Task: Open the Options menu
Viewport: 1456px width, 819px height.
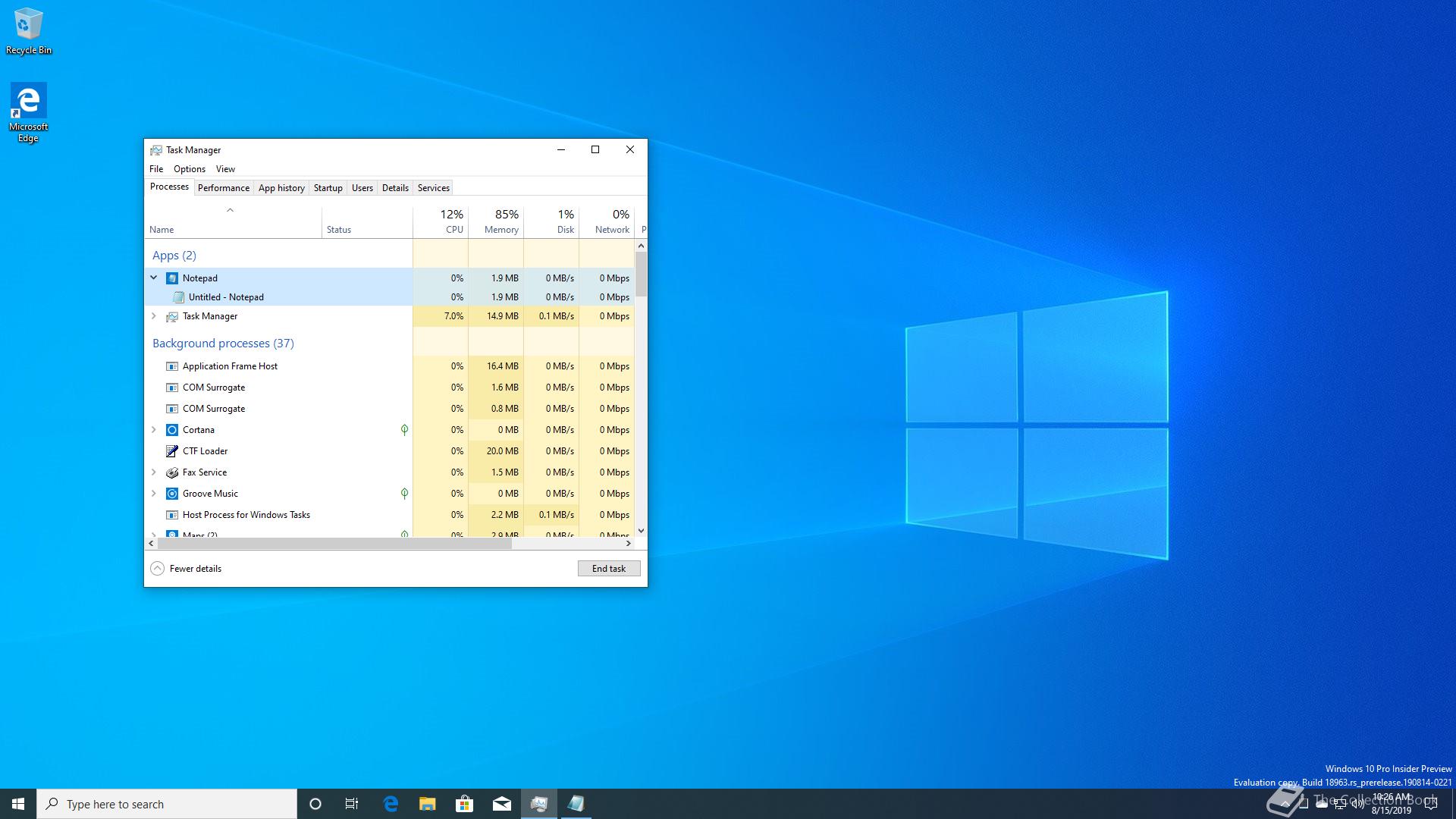Action: [190, 169]
